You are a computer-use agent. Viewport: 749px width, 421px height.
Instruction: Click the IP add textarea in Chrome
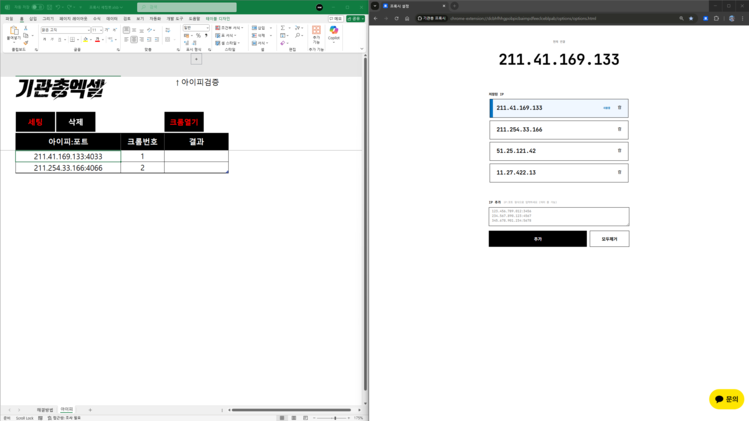click(558, 216)
